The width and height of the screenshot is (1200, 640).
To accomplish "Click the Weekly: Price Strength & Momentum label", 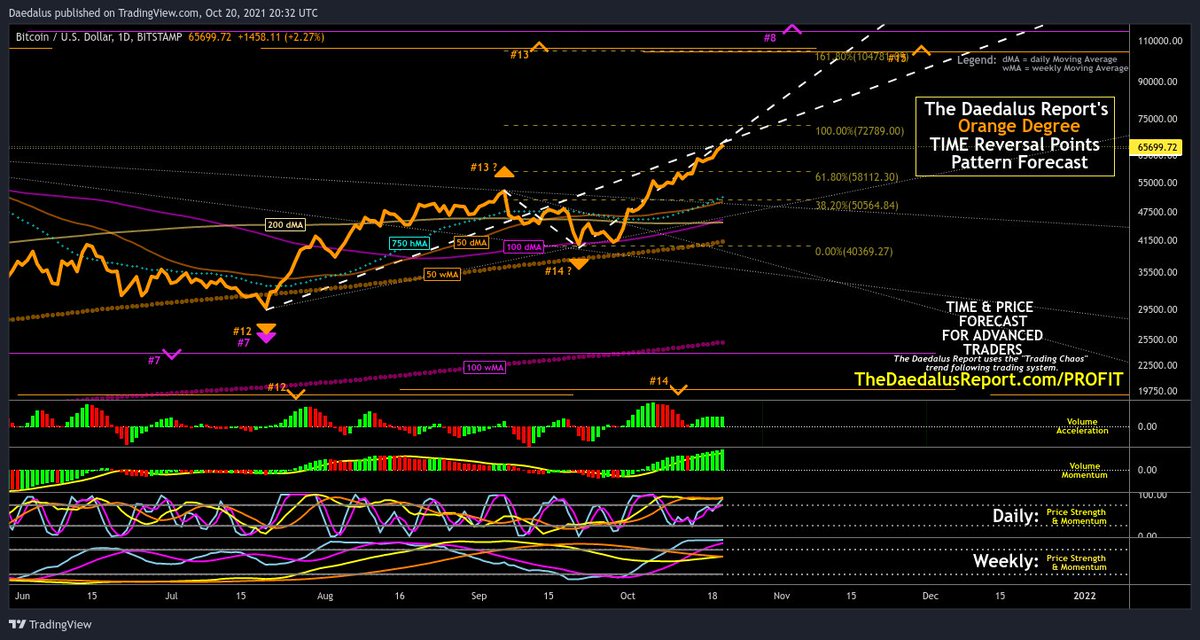I will [x=1039, y=562].
